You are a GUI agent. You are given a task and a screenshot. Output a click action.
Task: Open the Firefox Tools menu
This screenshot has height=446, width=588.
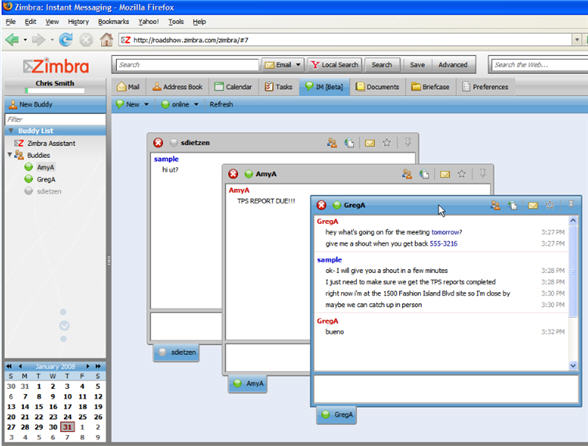click(x=176, y=22)
